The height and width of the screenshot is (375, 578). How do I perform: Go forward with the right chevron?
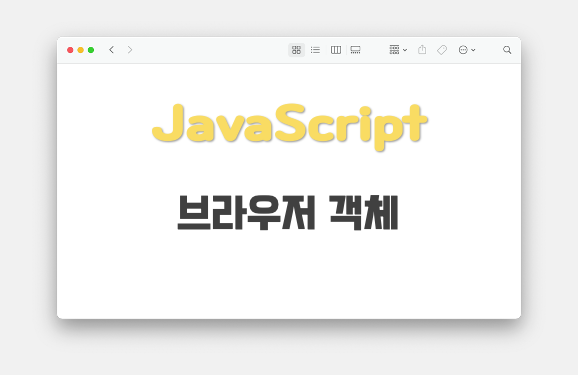130,50
